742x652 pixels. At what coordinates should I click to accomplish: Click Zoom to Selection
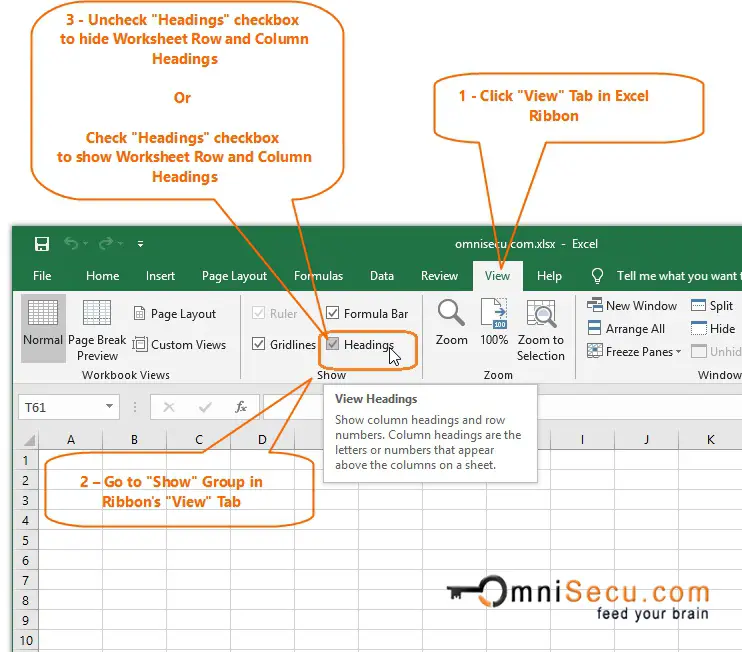(540, 330)
